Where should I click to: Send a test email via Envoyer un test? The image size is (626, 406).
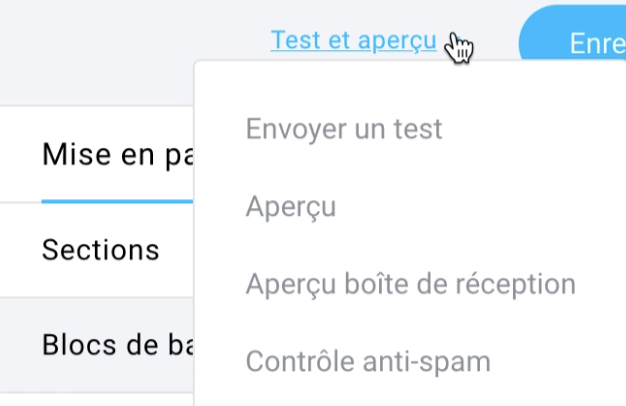coord(344,129)
